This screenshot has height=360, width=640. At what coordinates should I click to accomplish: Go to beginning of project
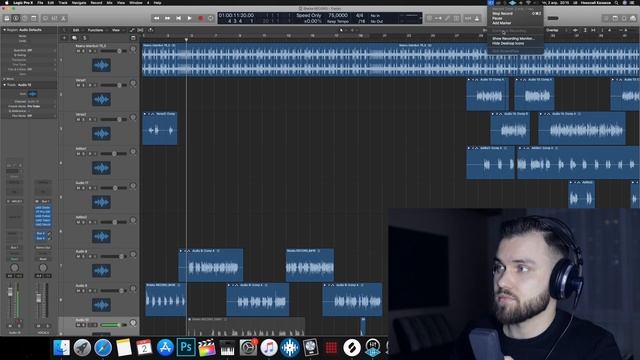[x=178, y=18]
